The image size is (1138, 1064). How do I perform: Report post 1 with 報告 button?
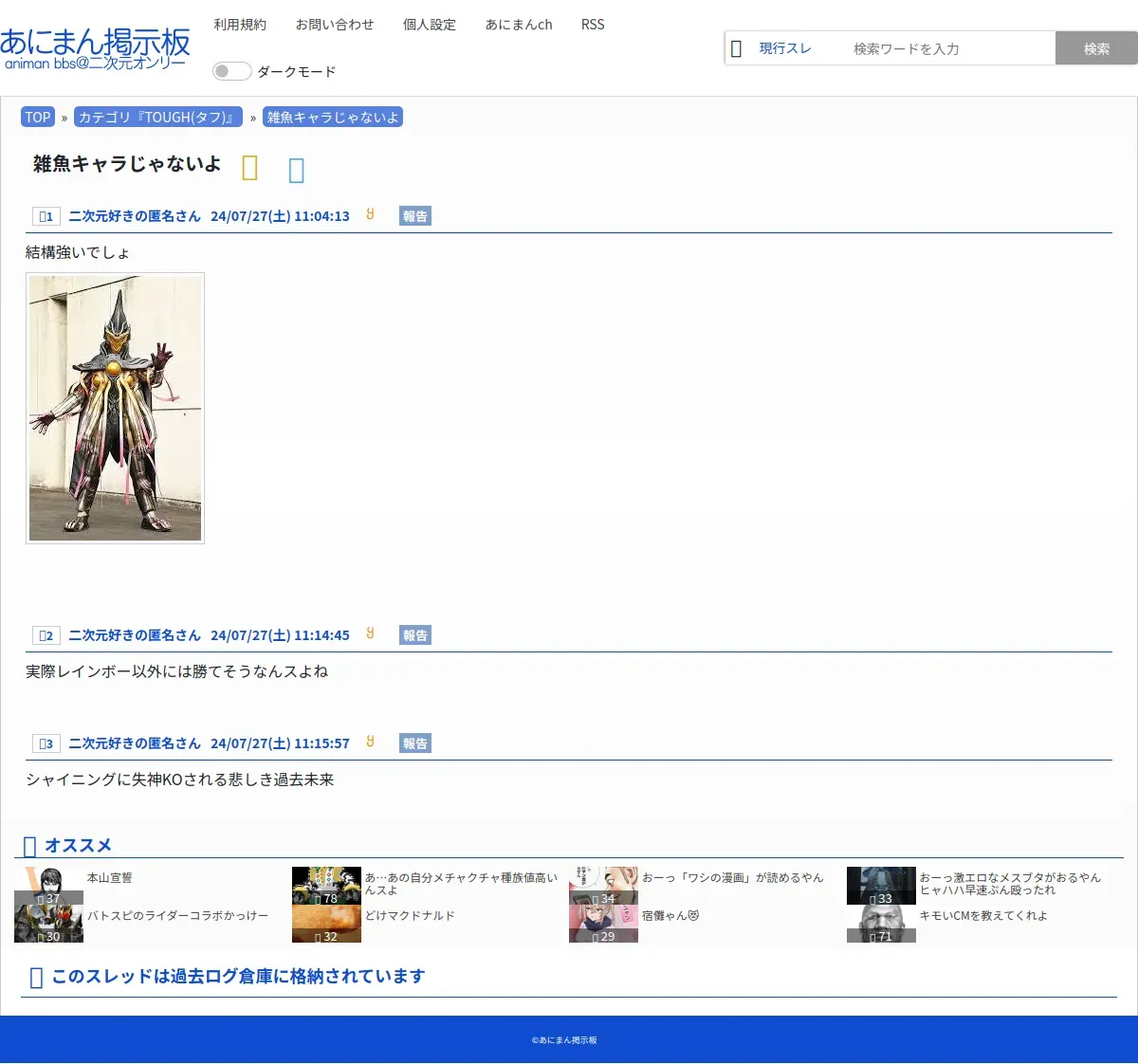(415, 216)
